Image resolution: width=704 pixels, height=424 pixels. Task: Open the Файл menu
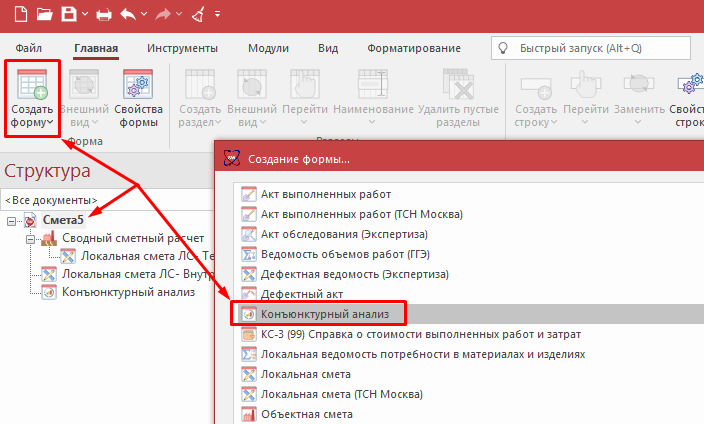click(29, 48)
